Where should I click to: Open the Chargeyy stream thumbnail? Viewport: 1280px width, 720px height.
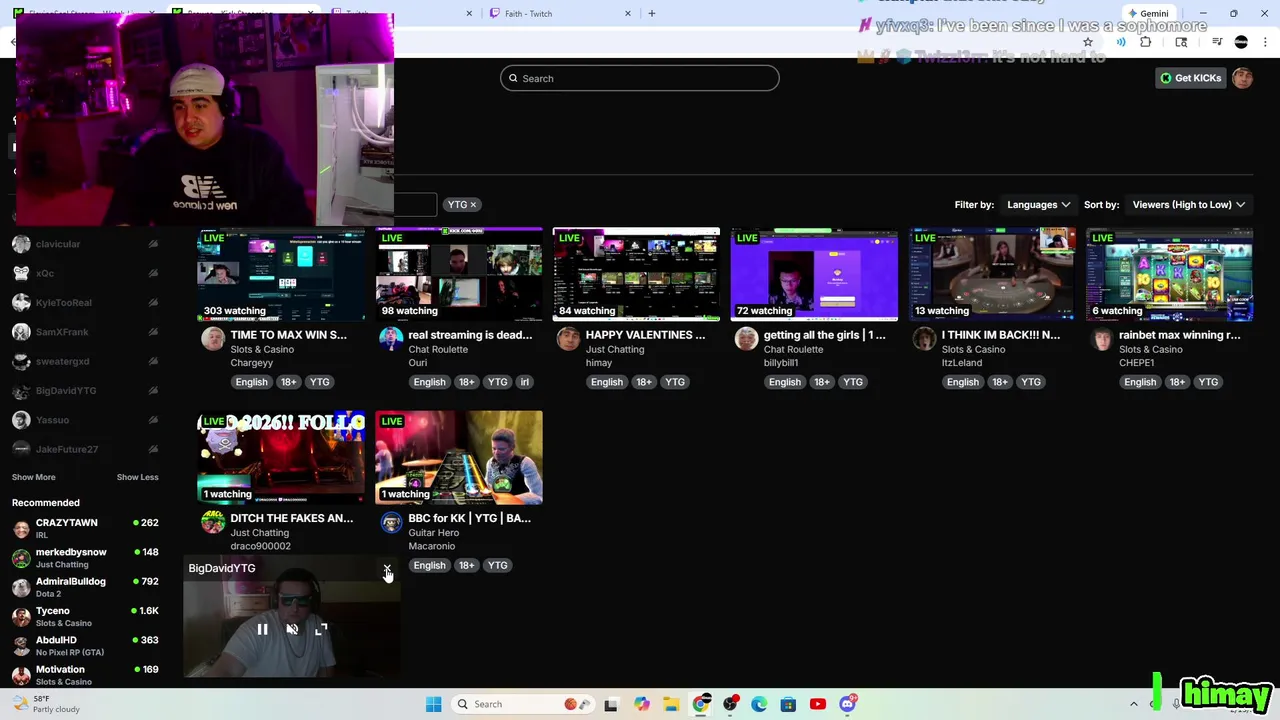pos(281,275)
